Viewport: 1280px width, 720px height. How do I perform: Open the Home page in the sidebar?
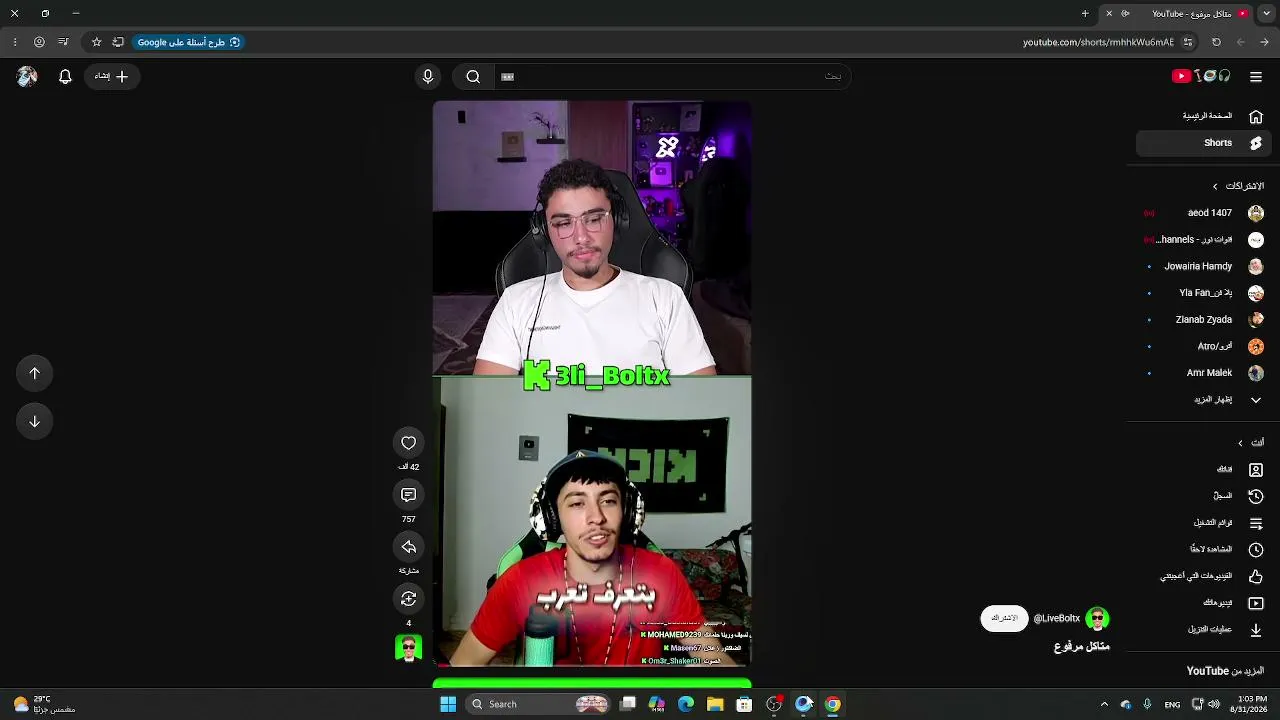(x=1202, y=116)
